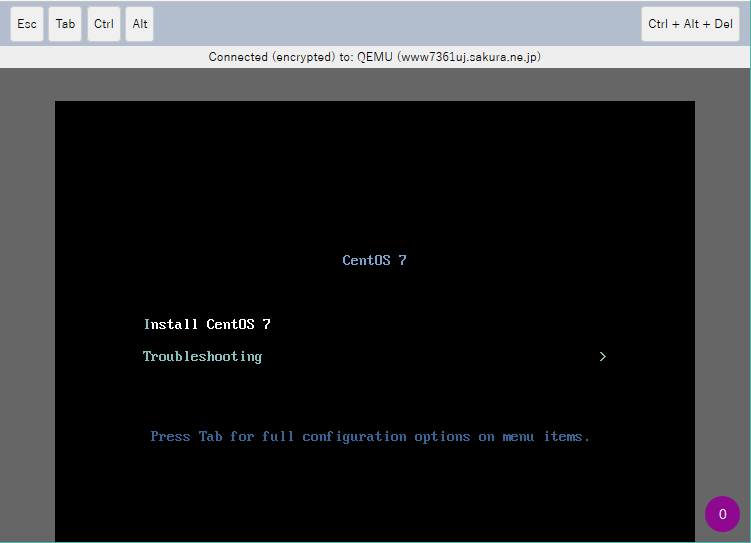751x543 pixels.
Task: Click the gray margin left of console
Action: coord(27,300)
